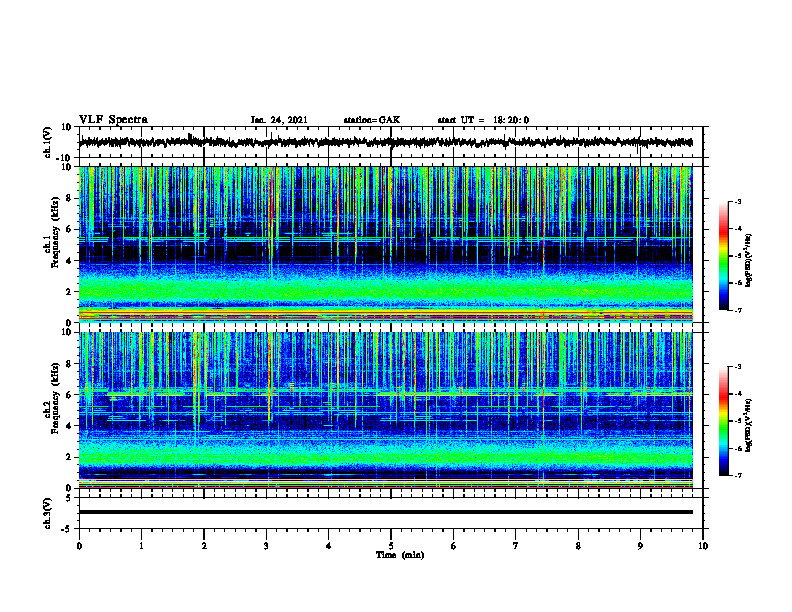Viewport: 792px width, 612px height.
Task: Click the ch.2 spectrogram color scale bar
Action: point(723,421)
